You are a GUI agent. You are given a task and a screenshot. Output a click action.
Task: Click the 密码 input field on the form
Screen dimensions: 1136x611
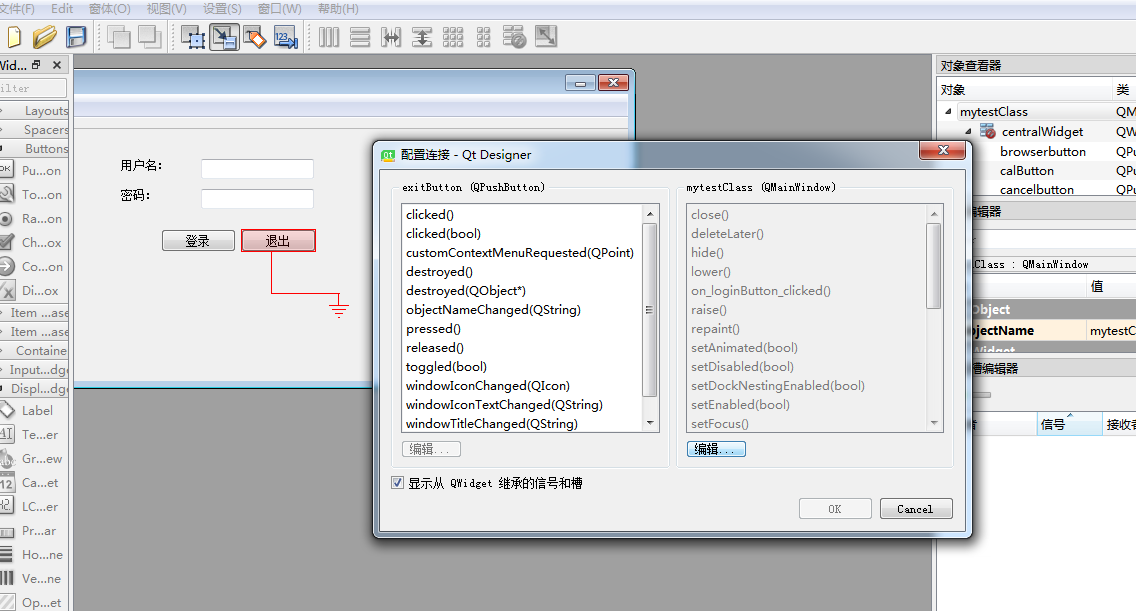tap(257, 198)
